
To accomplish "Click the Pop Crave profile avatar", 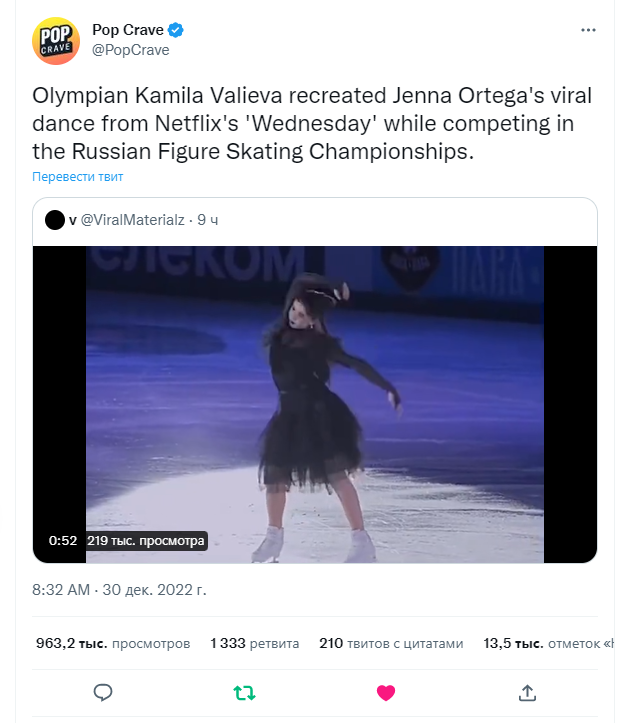I will click(x=57, y=40).
